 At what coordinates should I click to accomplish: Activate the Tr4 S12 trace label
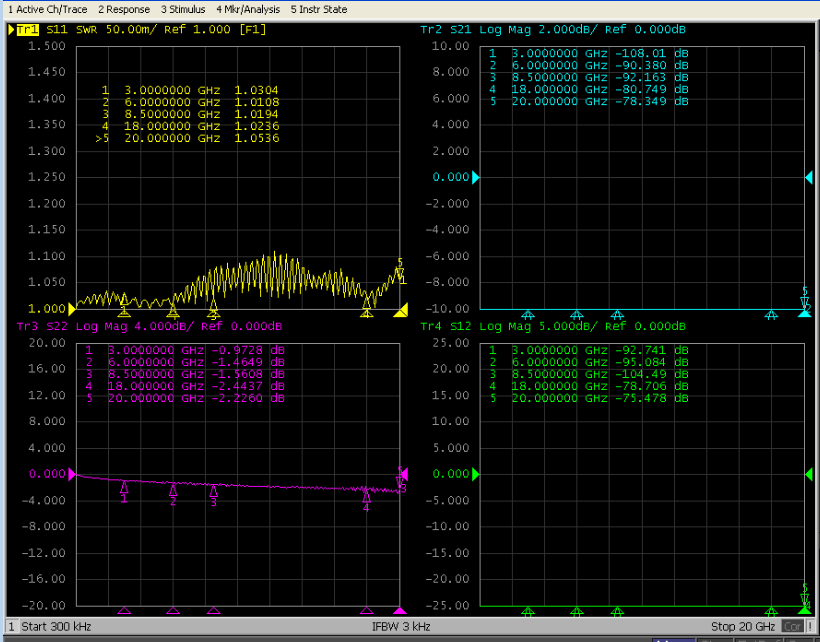(430, 327)
